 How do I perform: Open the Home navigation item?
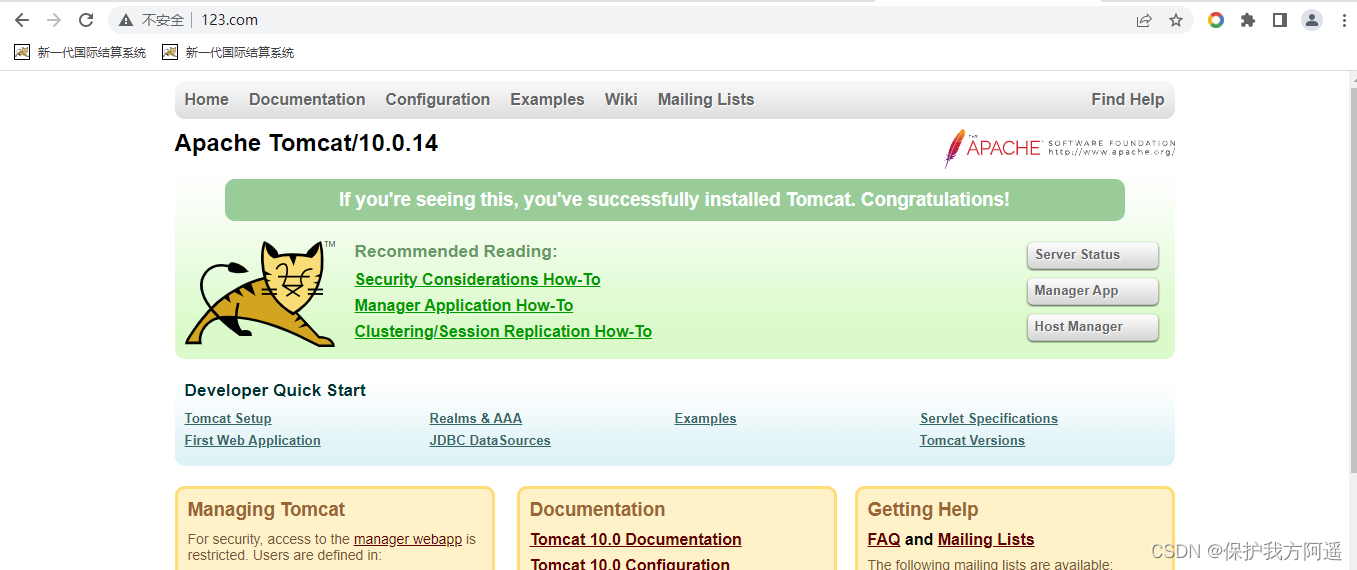coord(206,99)
